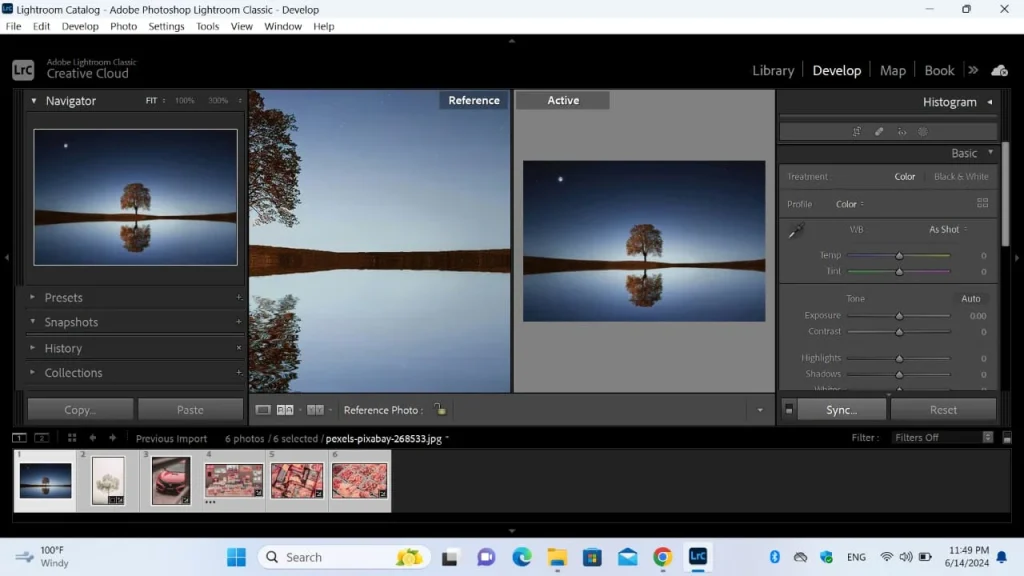Switch to the Map module
Image resolution: width=1024 pixels, height=576 pixels.
pos(892,71)
